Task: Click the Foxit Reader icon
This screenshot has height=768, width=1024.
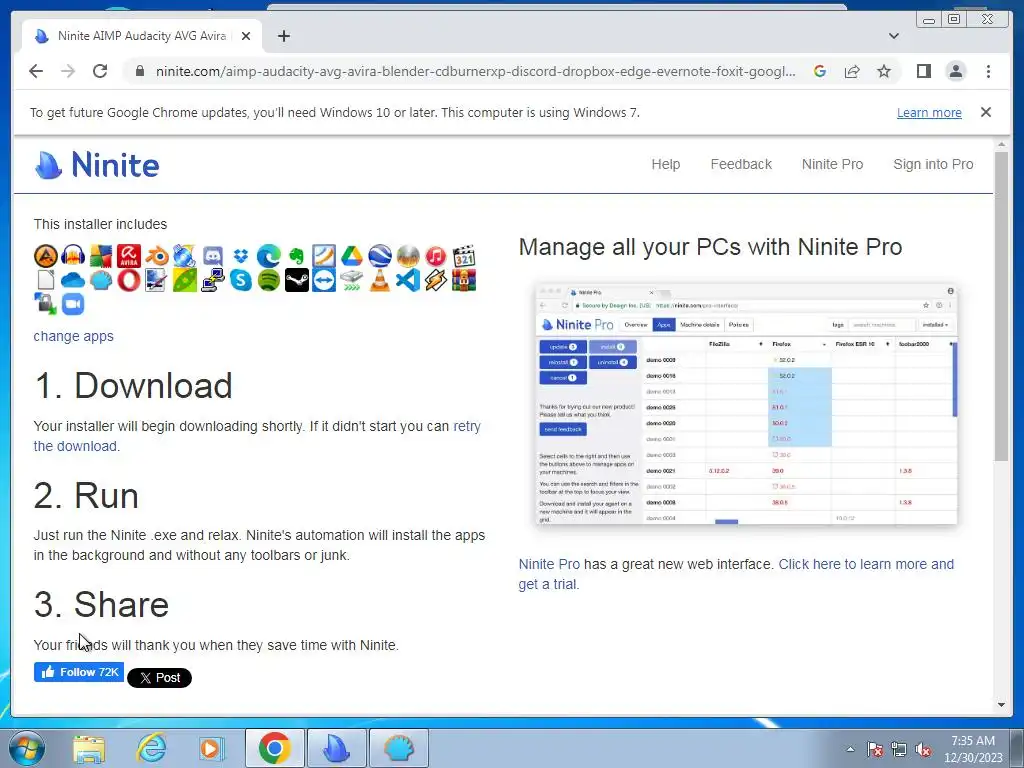Action: click(325, 256)
